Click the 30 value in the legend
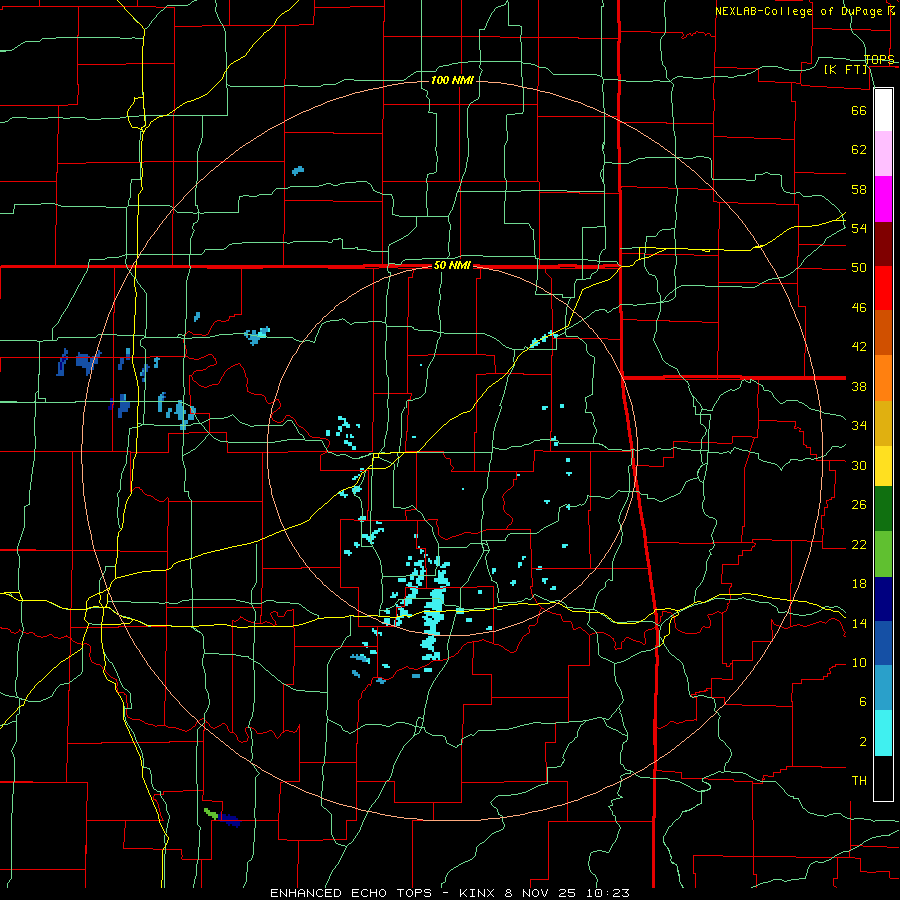900x900 pixels. pyautogui.click(x=859, y=465)
